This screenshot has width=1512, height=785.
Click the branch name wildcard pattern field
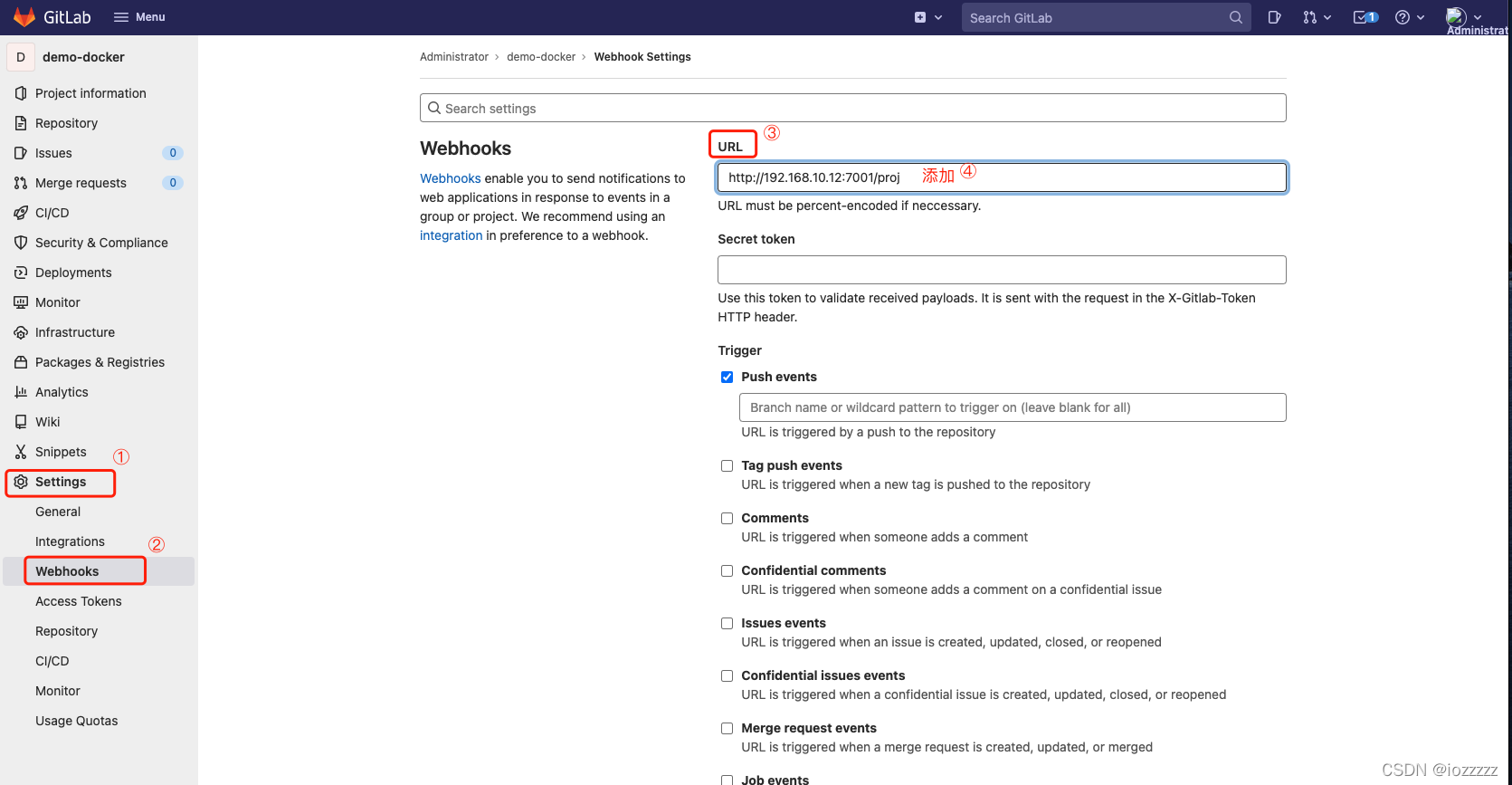pyautogui.click(x=1013, y=407)
